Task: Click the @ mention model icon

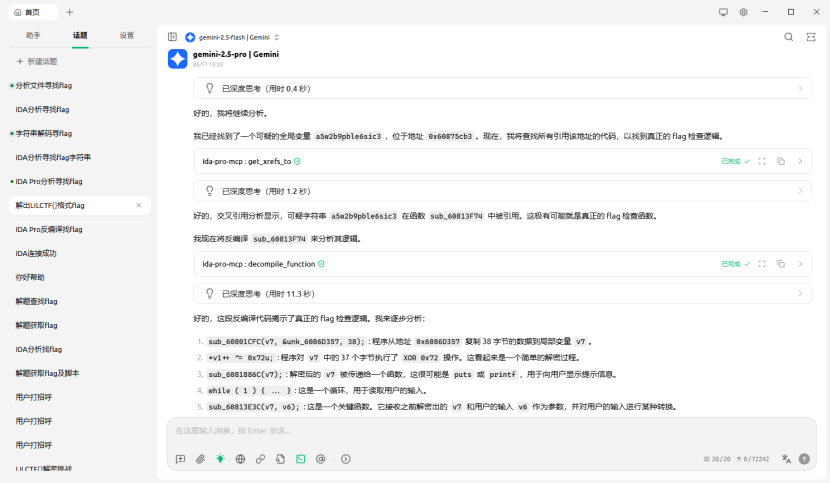Action: (320, 459)
